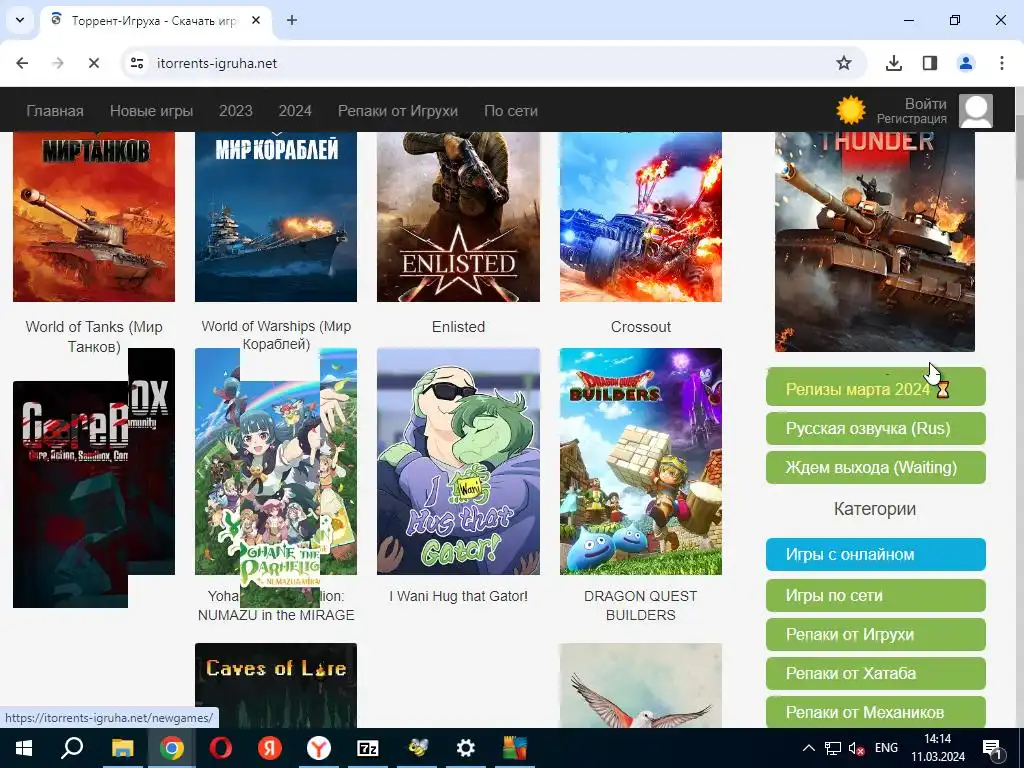This screenshot has height=768, width=1024.
Task: Open the Settings gear in taskbar
Action: point(466,748)
